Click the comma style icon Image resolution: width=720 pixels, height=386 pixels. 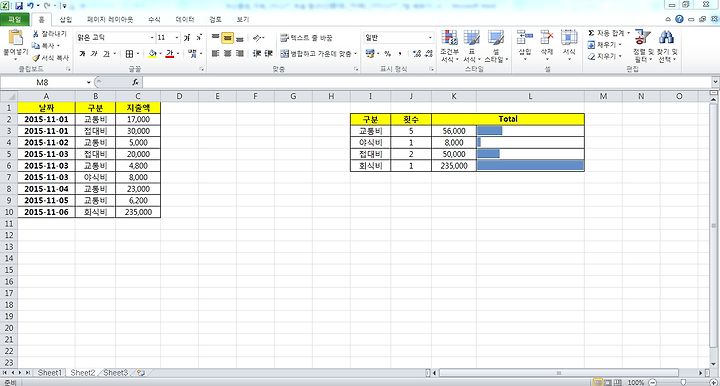point(400,54)
